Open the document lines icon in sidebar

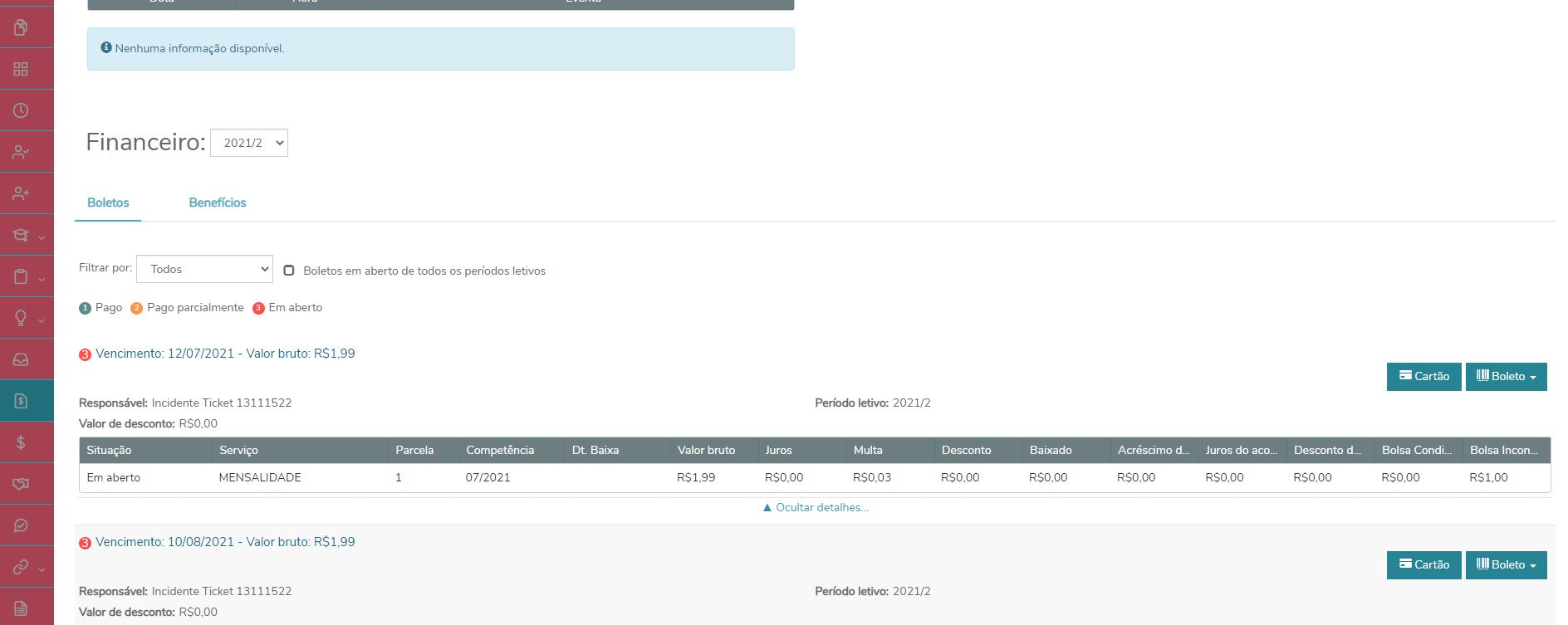coord(22,608)
